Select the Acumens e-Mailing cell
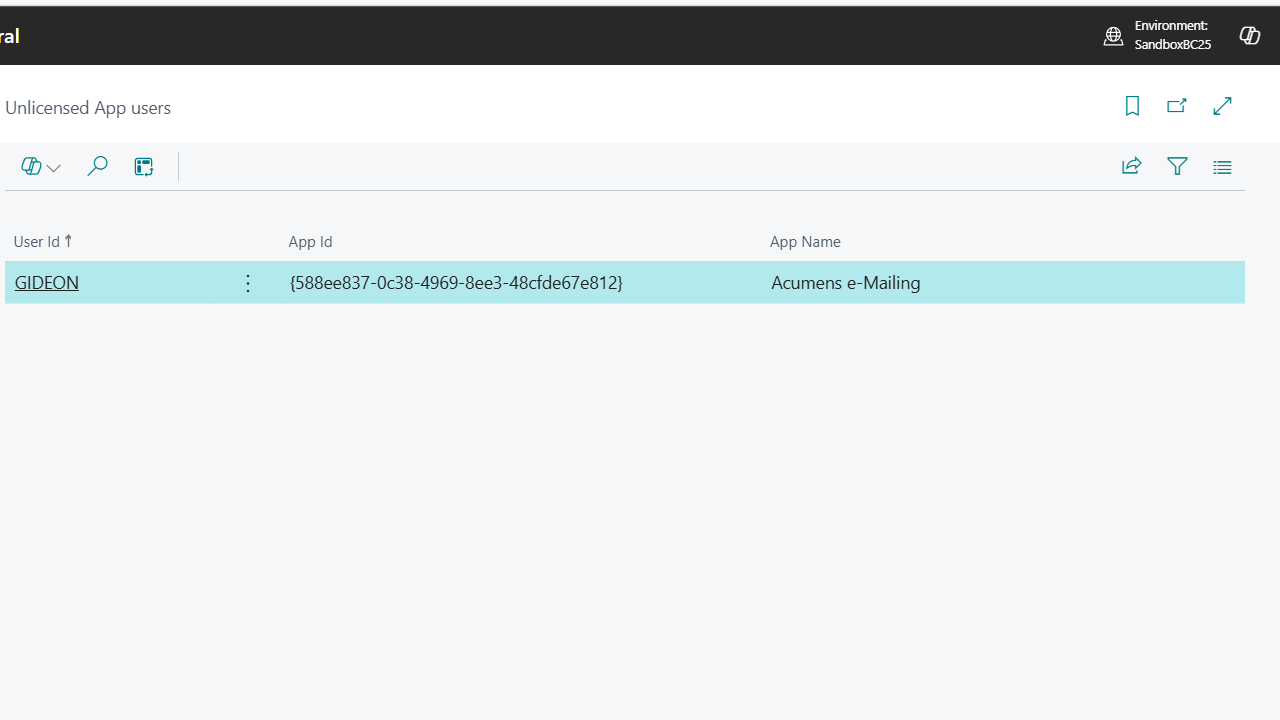Screen dimensions: 1280x720 845,283
